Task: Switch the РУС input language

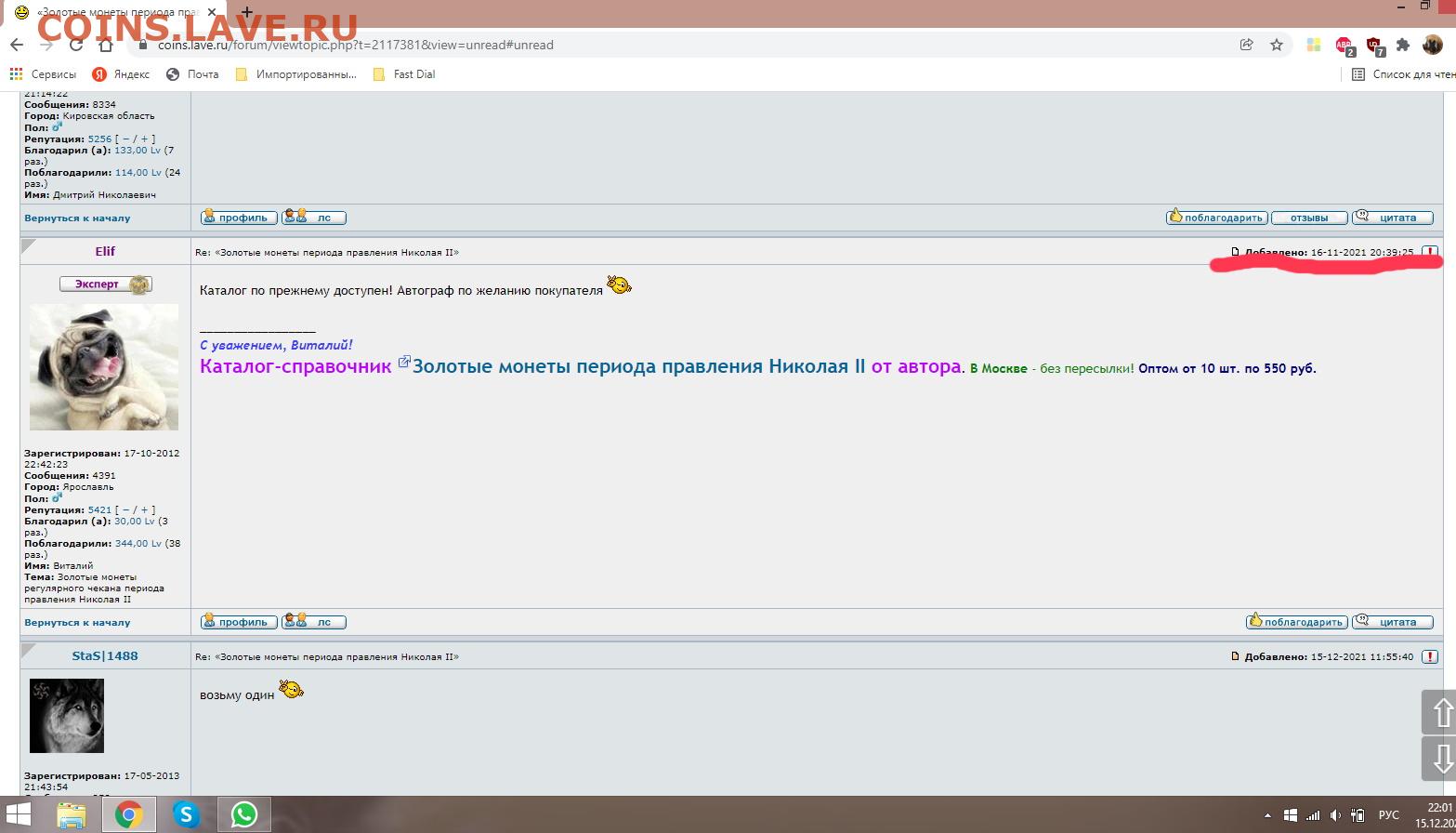Action: click(1388, 815)
